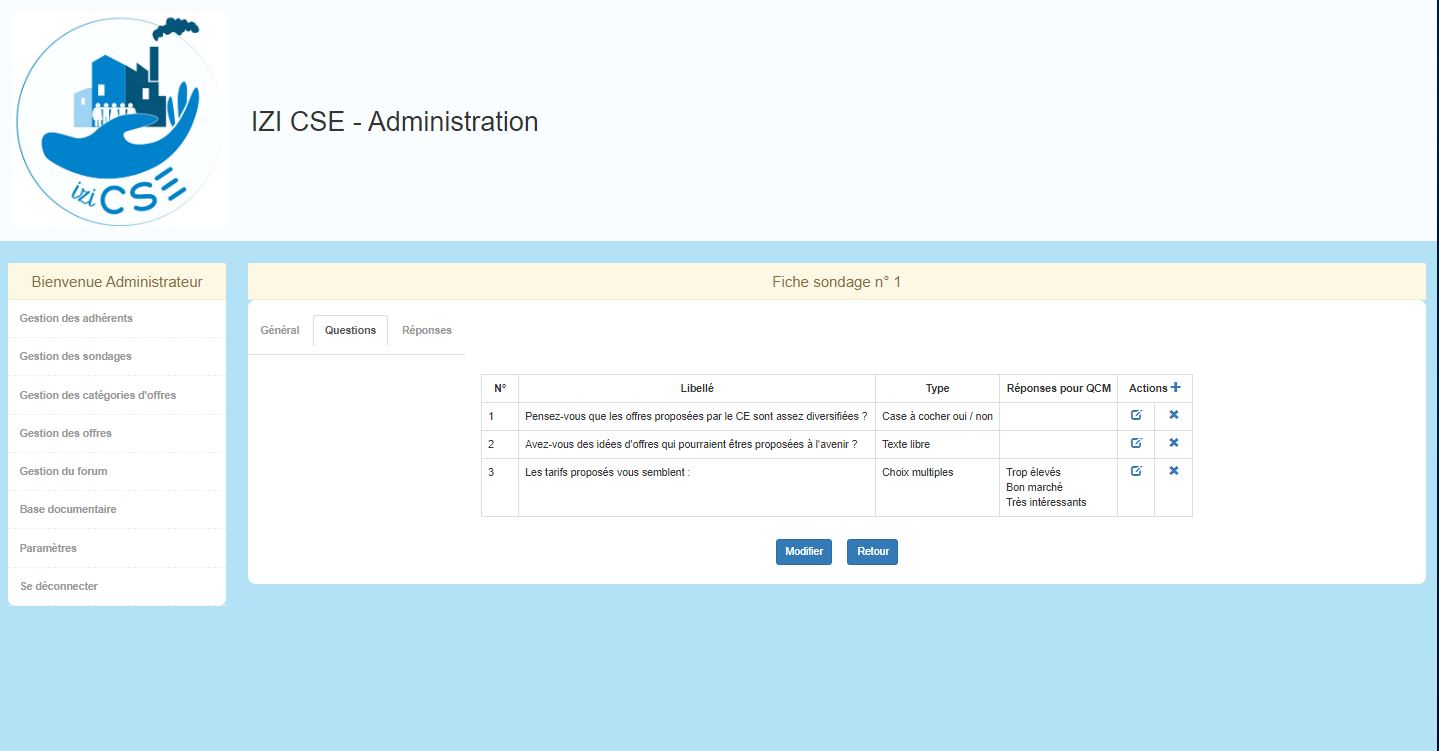Click the plus icon to add a question
1439x751 pixels.
[x=1175, y=388]
